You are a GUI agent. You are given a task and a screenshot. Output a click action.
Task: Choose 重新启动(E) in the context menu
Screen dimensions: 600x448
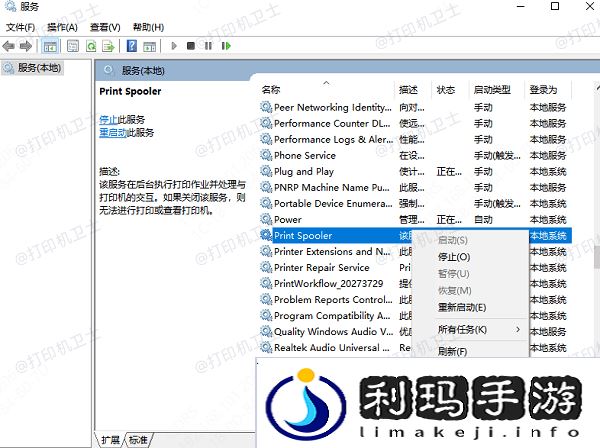coord(462,307)
